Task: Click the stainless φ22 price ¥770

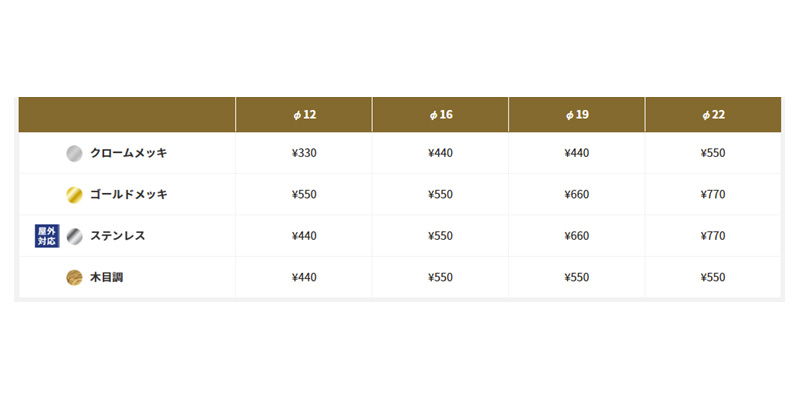Action: [x=713, y=236]
